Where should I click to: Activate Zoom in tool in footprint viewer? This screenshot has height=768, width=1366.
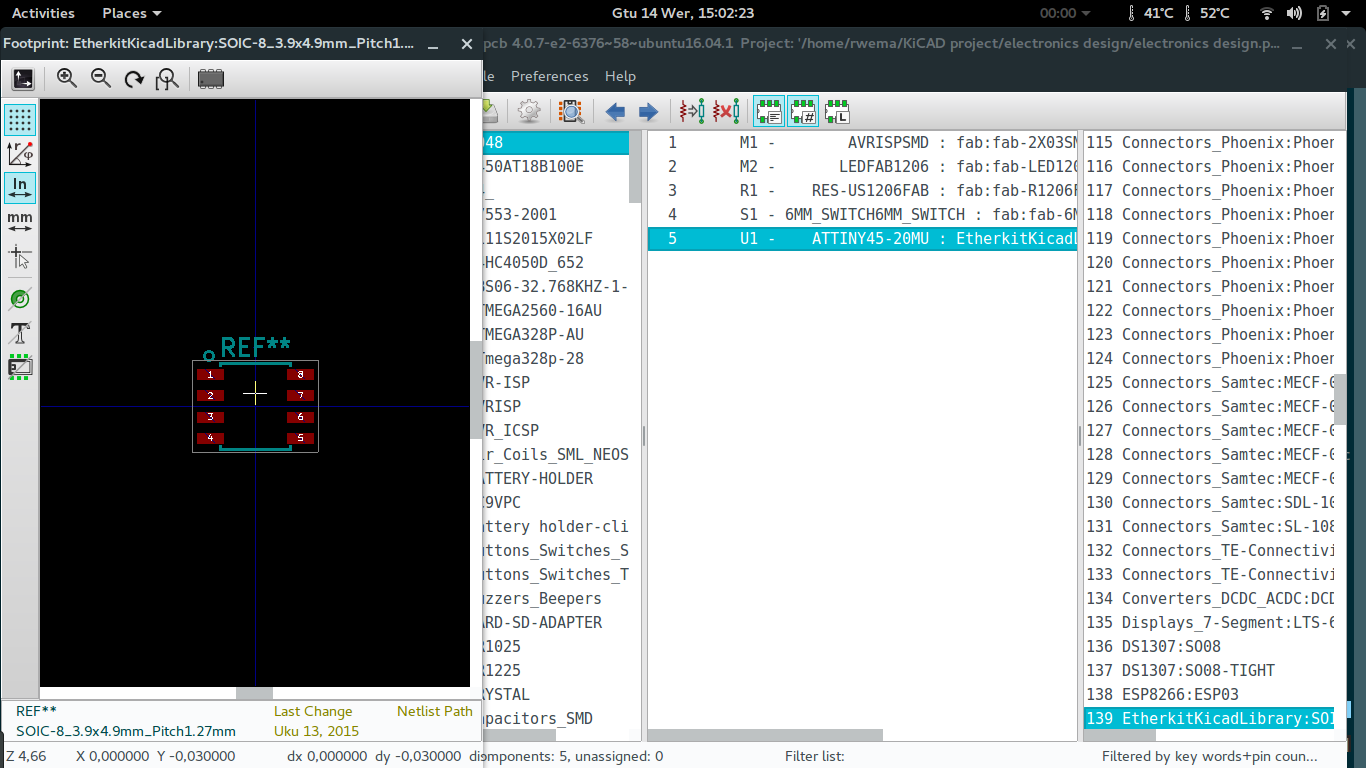66,77
